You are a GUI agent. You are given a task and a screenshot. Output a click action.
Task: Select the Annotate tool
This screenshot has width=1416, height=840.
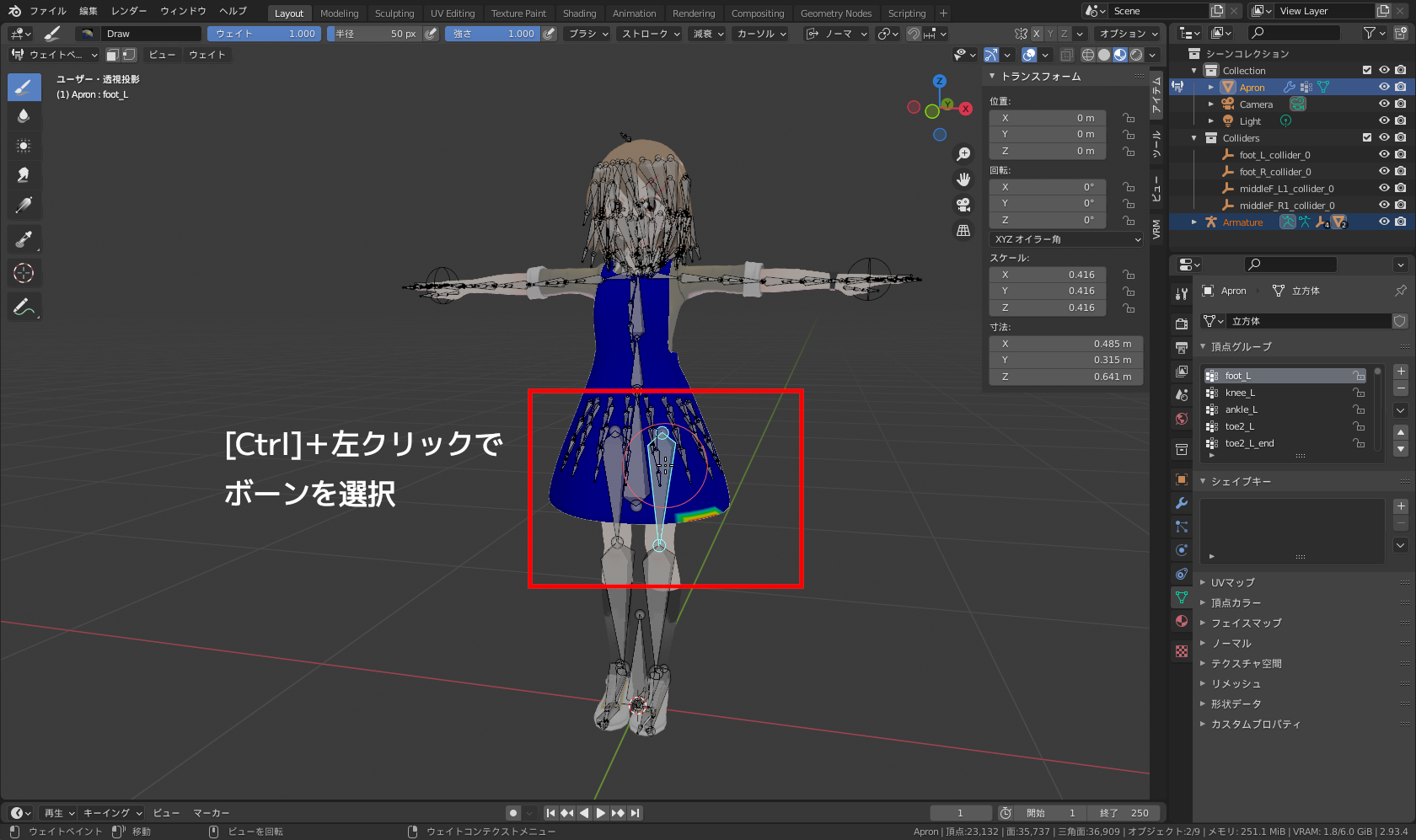[x=24, y=306]
